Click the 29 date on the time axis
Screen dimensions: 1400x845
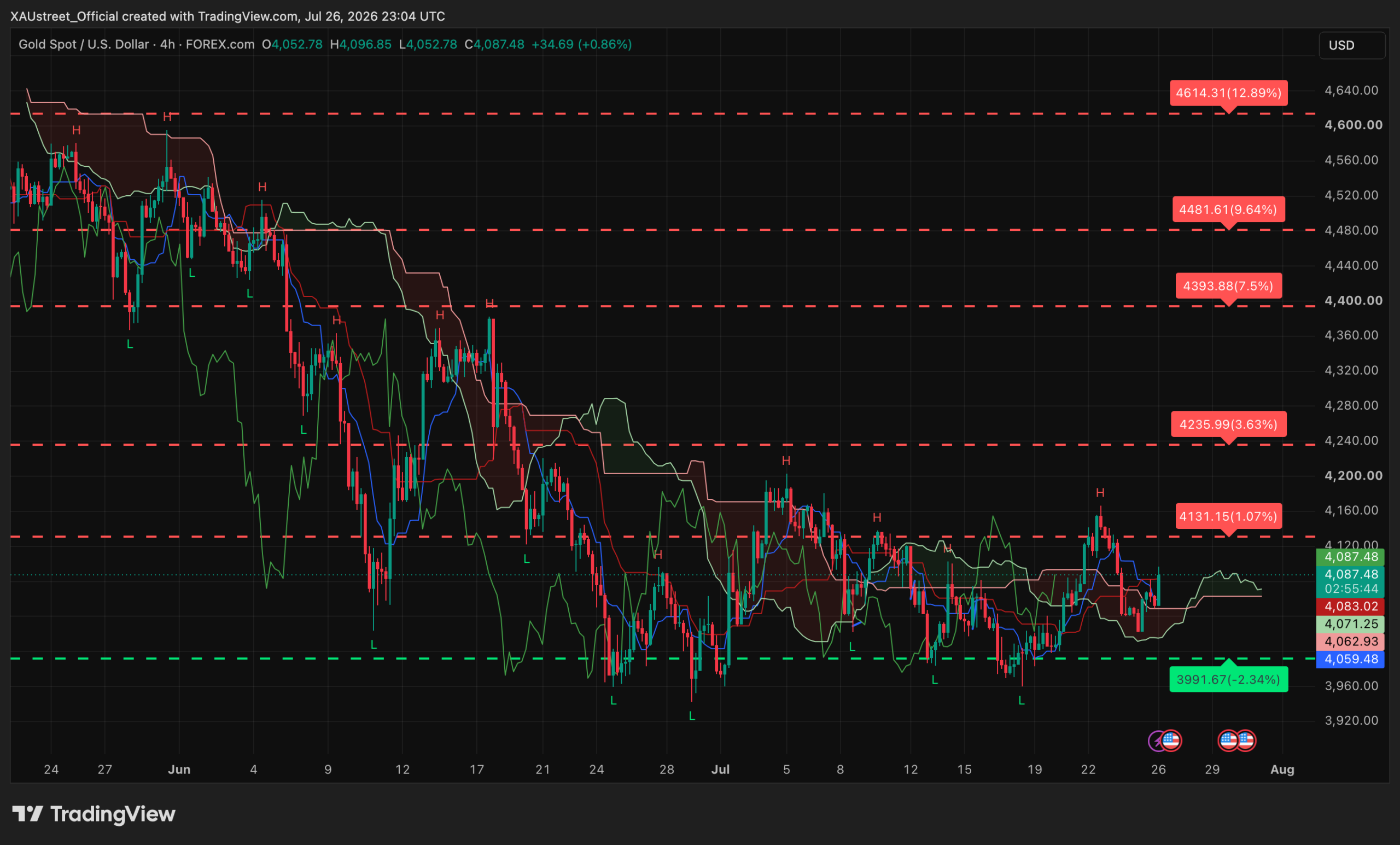pos(1212,770)
